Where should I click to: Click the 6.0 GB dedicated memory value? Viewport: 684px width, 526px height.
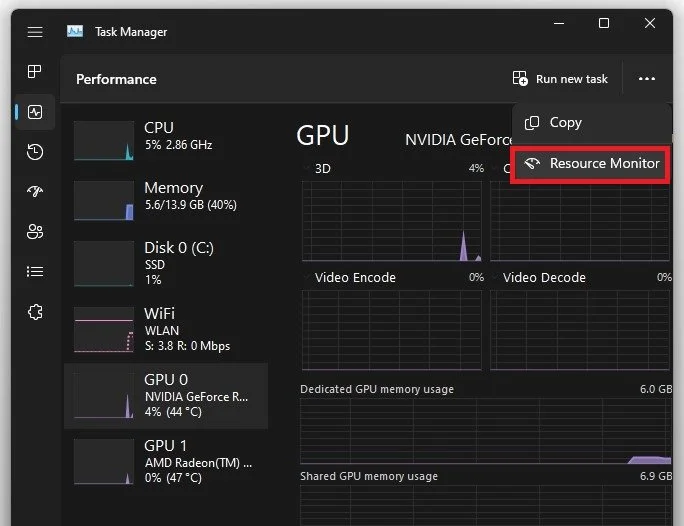pos(656,389)
